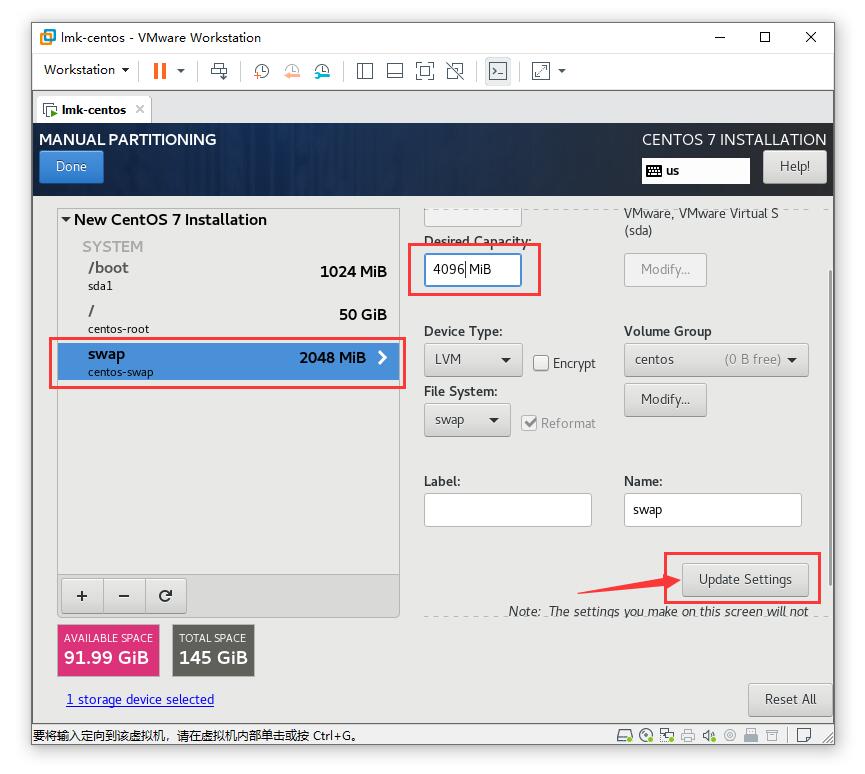Add a new mount point with plus button

82,596
